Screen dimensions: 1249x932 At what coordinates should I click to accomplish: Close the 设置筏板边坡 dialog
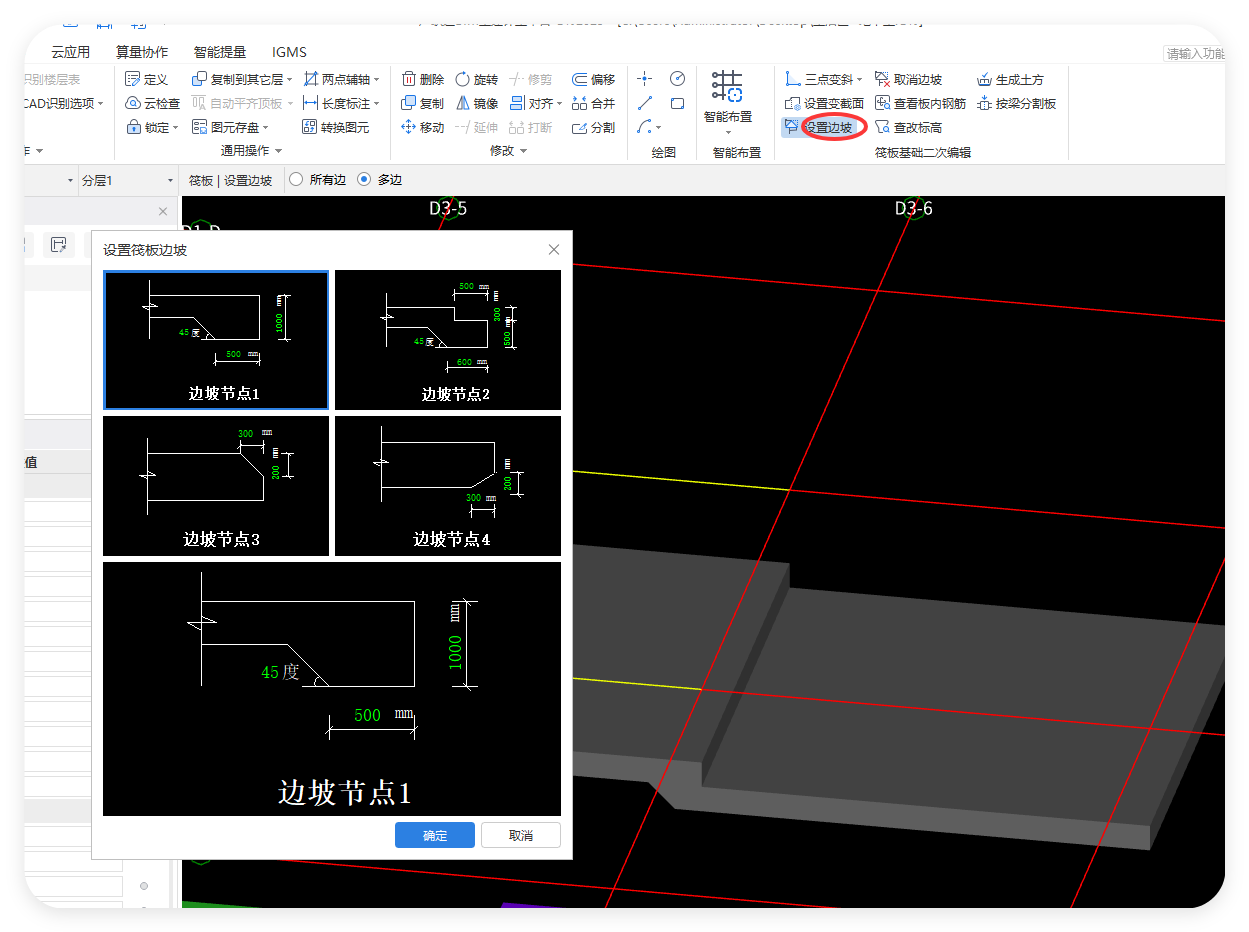(x=554, y=250)
